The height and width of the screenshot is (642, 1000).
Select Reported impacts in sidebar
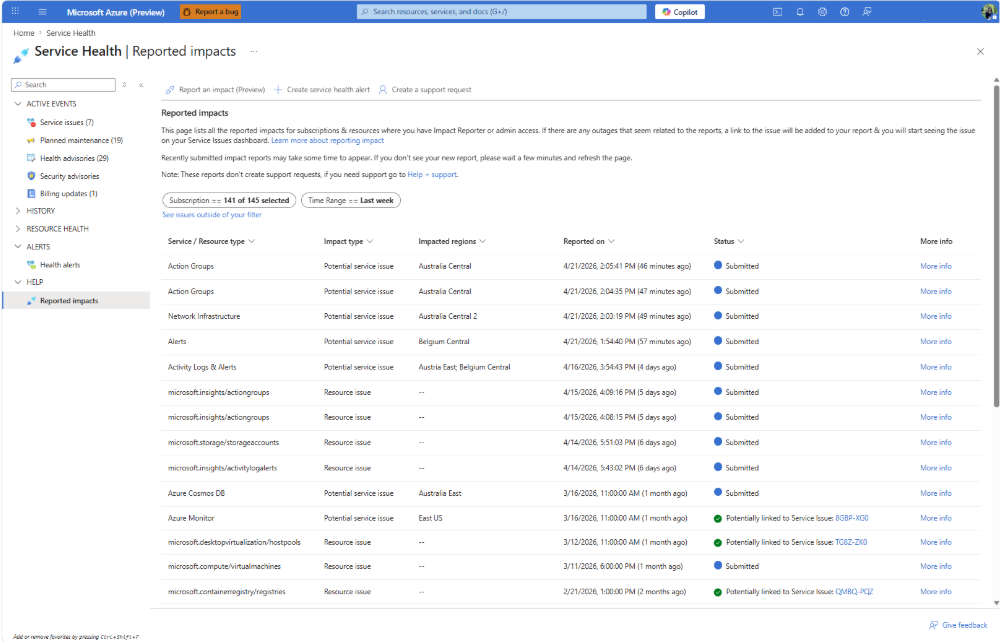(77, 300)
